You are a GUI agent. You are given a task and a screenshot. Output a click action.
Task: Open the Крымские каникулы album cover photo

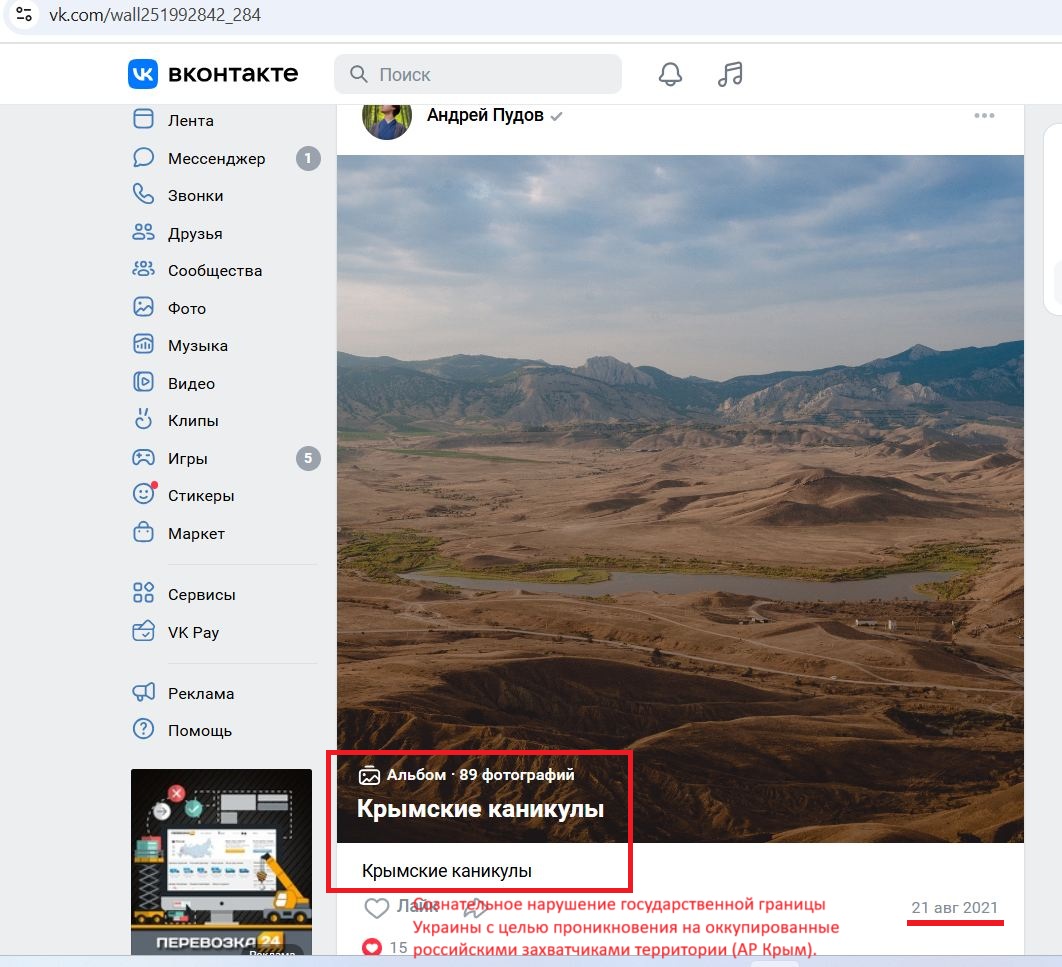tap(680, 498)
